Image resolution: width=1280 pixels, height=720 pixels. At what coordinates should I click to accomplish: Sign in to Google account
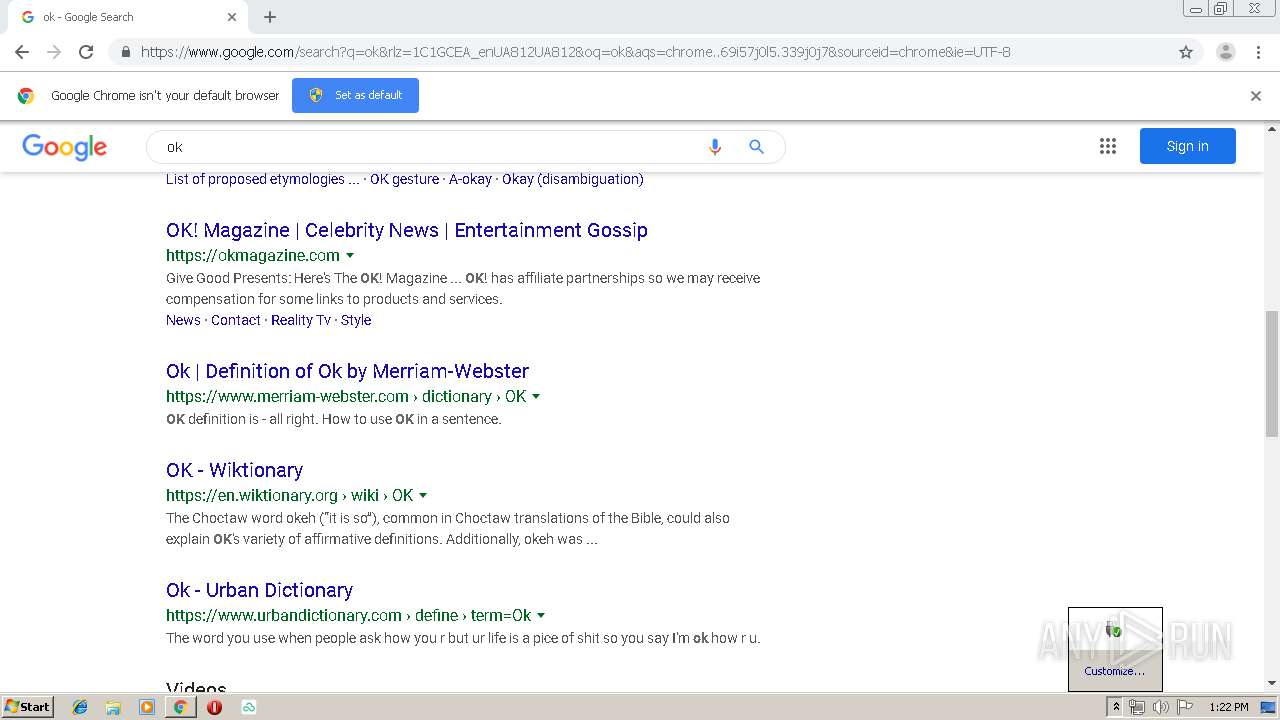click(x=1187, y=146)
